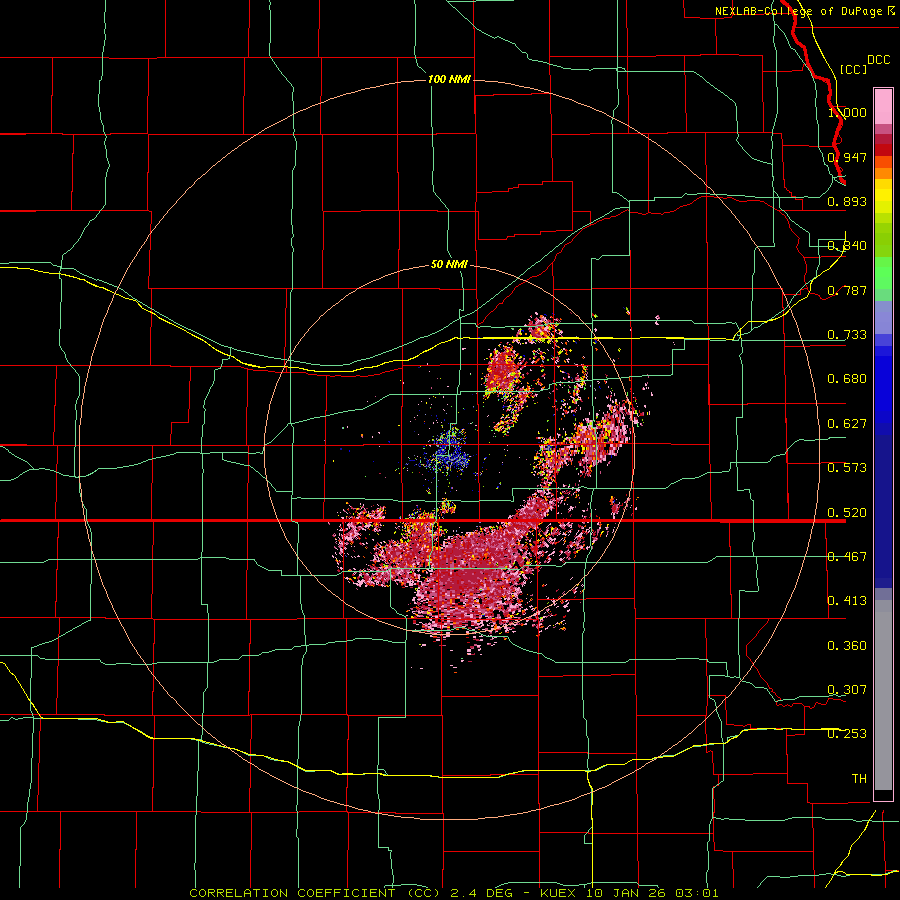Screen dimensions: 900x900
Task: Click the 100 NMI range ring label
Action: (449, 79)
